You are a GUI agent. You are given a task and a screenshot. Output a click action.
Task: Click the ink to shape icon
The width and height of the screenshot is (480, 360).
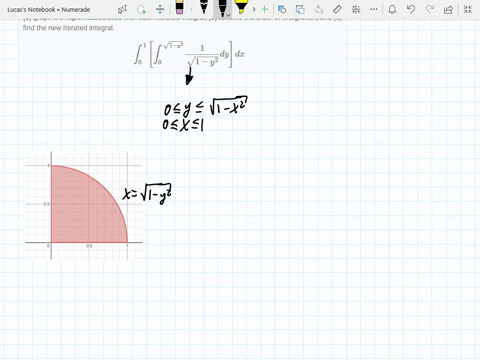tap(300, 9)
